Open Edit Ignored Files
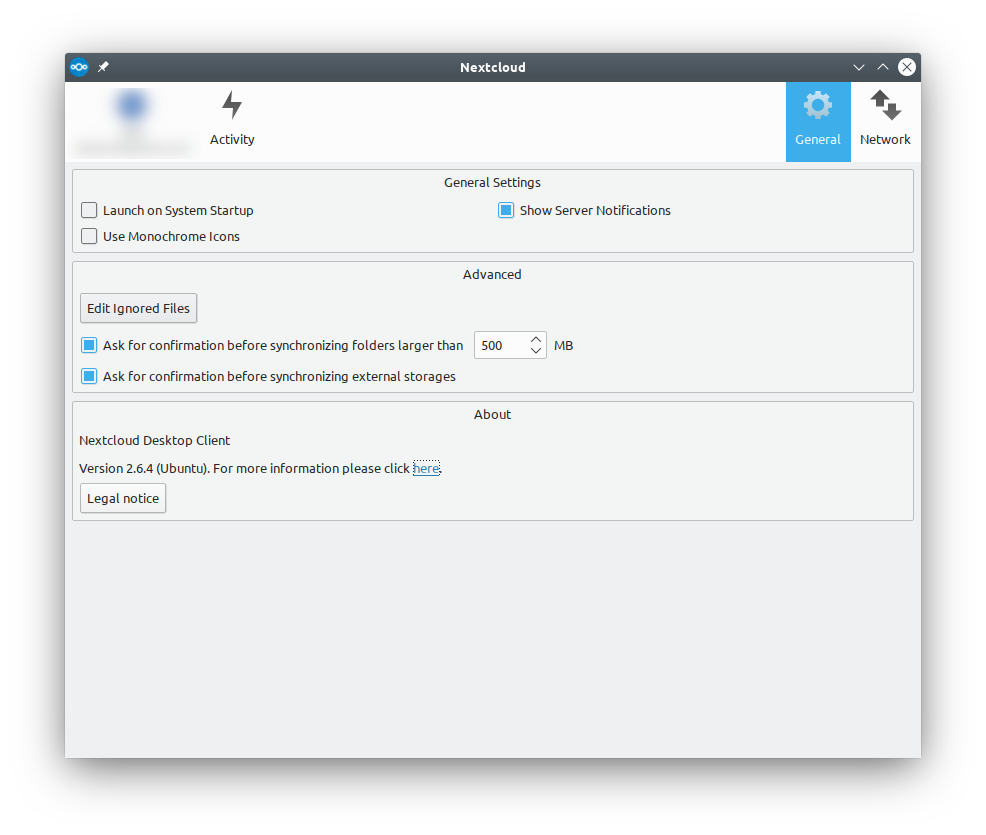This screenshot has height=835, width=986. 138,308
